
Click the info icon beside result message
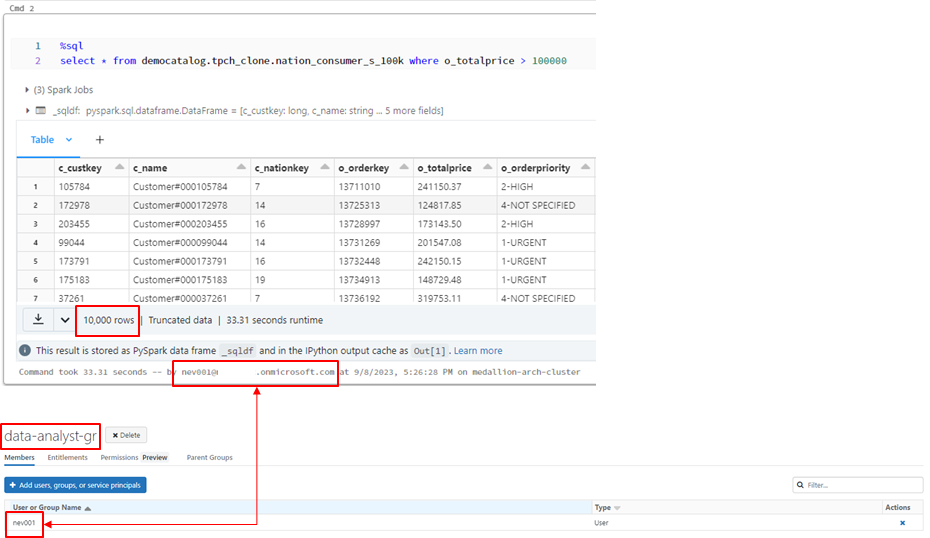coord(25,351)
